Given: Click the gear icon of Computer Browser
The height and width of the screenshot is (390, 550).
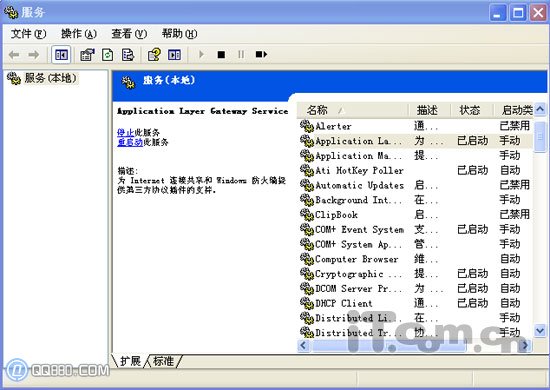Looking at the screenshot, I should click(307, 259).
